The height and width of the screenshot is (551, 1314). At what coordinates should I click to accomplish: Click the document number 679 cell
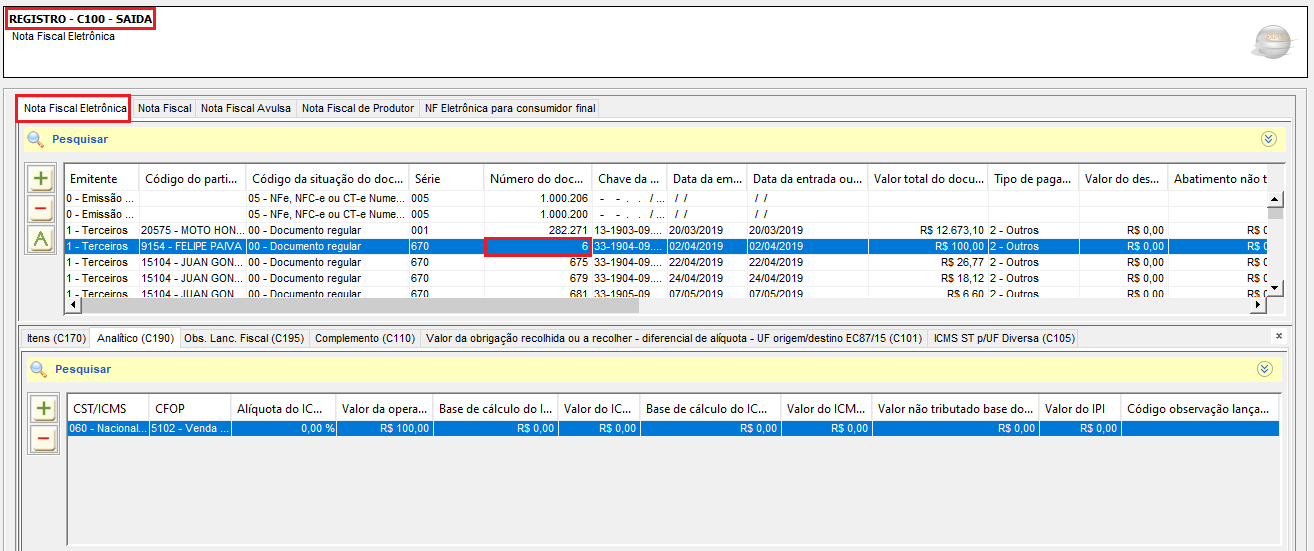(x=538, y=278)
